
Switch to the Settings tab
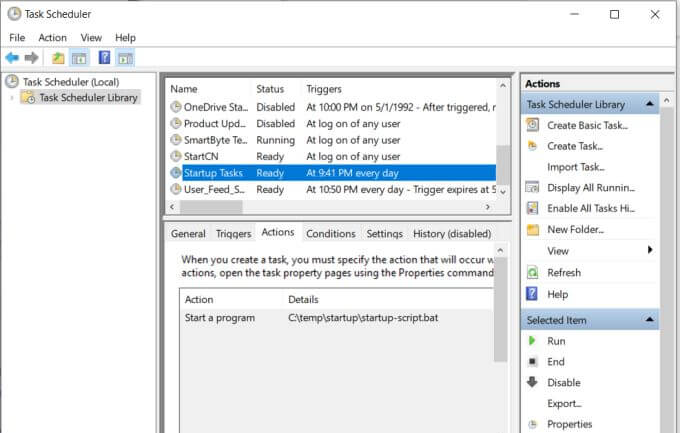click(385, 234)
